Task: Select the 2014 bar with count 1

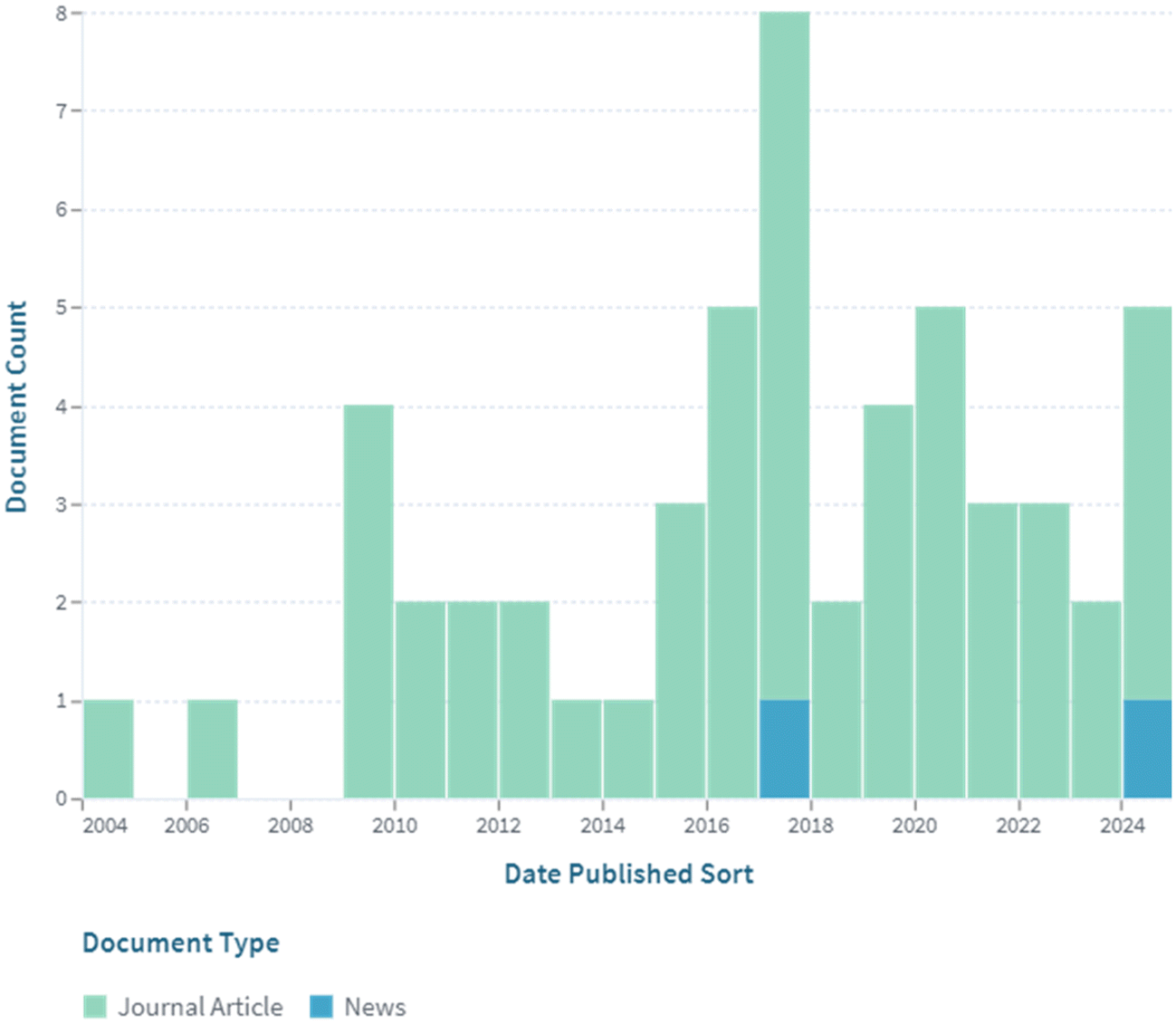Action: pyautogui.click(x=628, y=749)
